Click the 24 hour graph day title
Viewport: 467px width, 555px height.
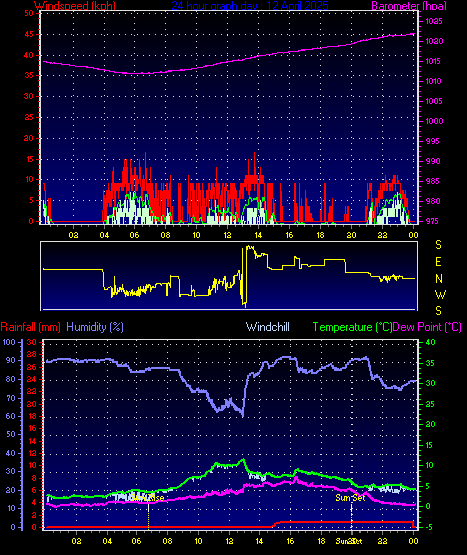(250, 6)
